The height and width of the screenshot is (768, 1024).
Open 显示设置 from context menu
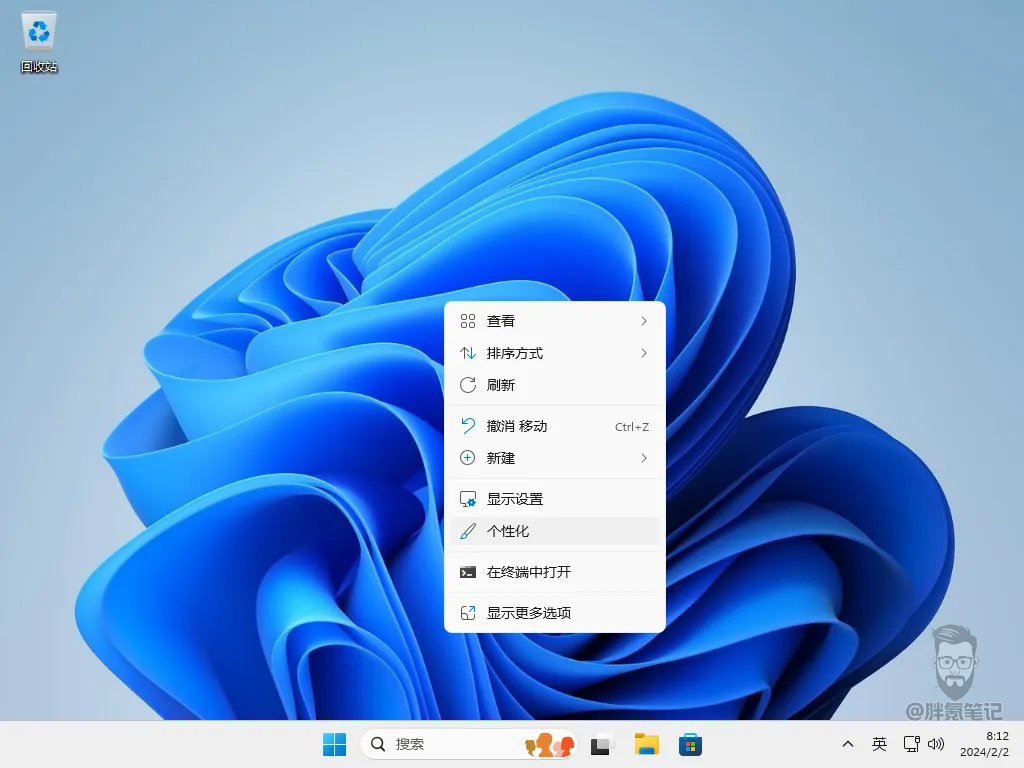coord(554,499)
